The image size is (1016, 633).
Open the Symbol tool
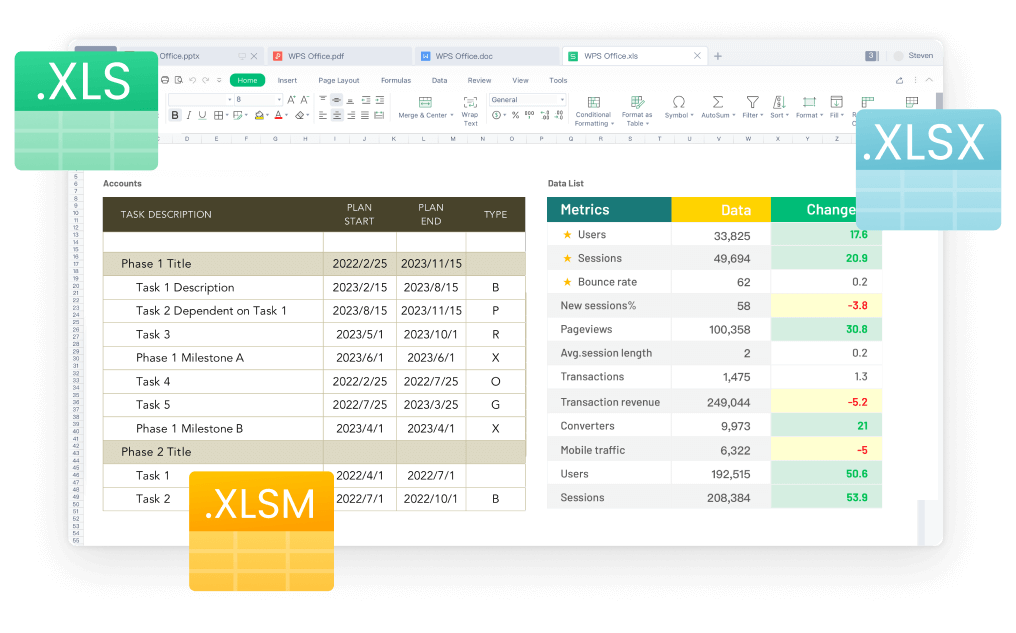coord(679,104)
